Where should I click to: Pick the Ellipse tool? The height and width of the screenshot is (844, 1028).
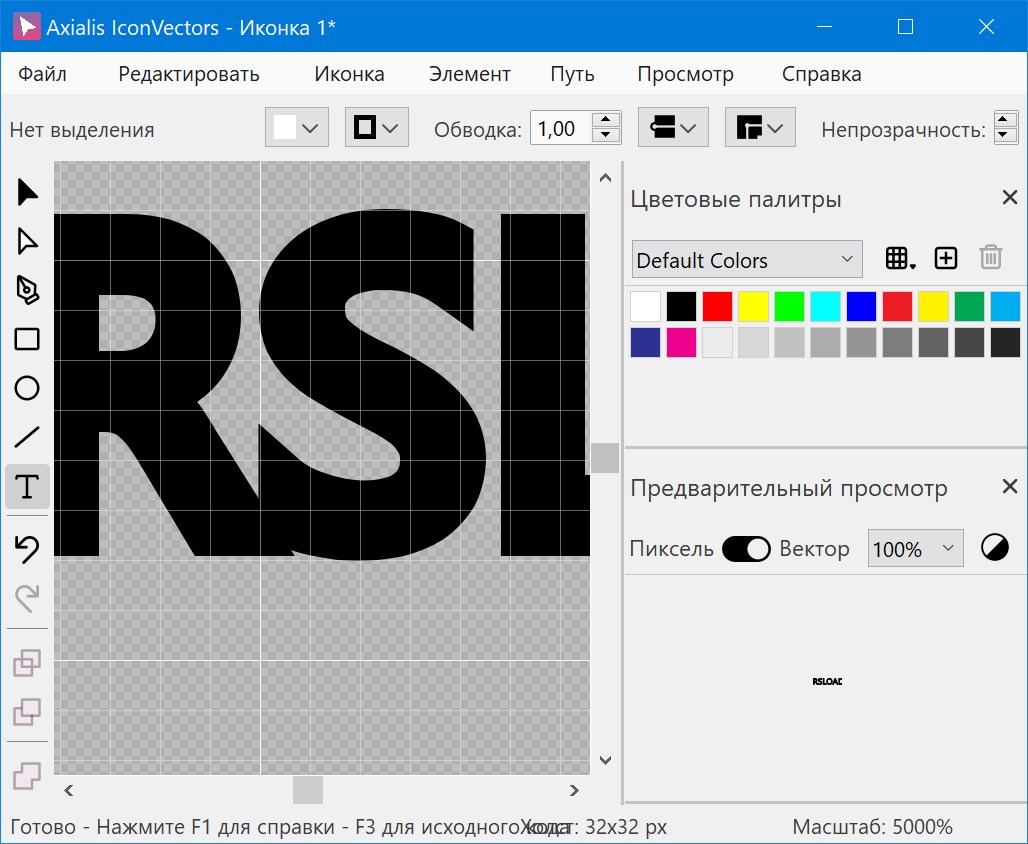27,388
